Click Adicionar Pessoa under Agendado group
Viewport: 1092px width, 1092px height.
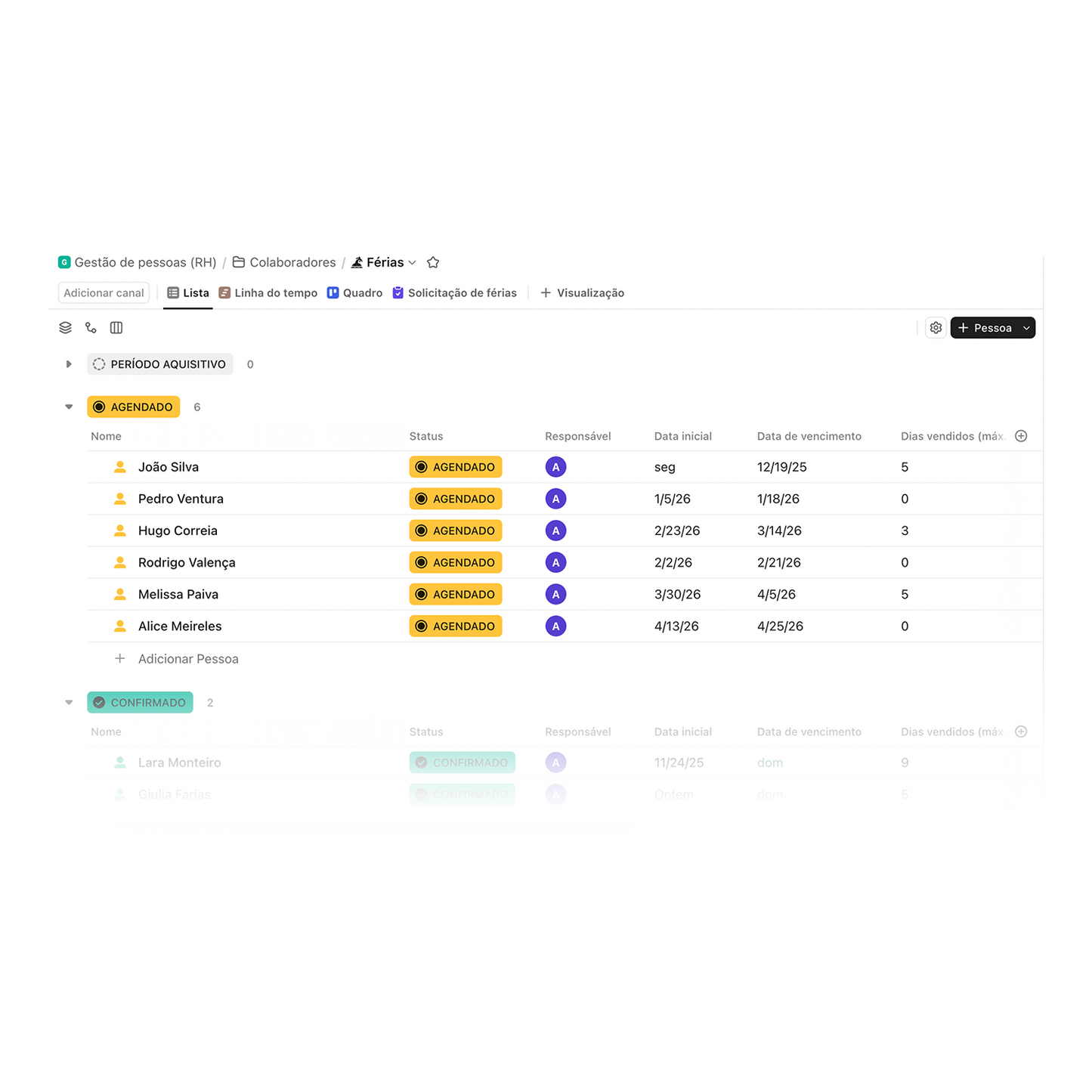[188, 659]
